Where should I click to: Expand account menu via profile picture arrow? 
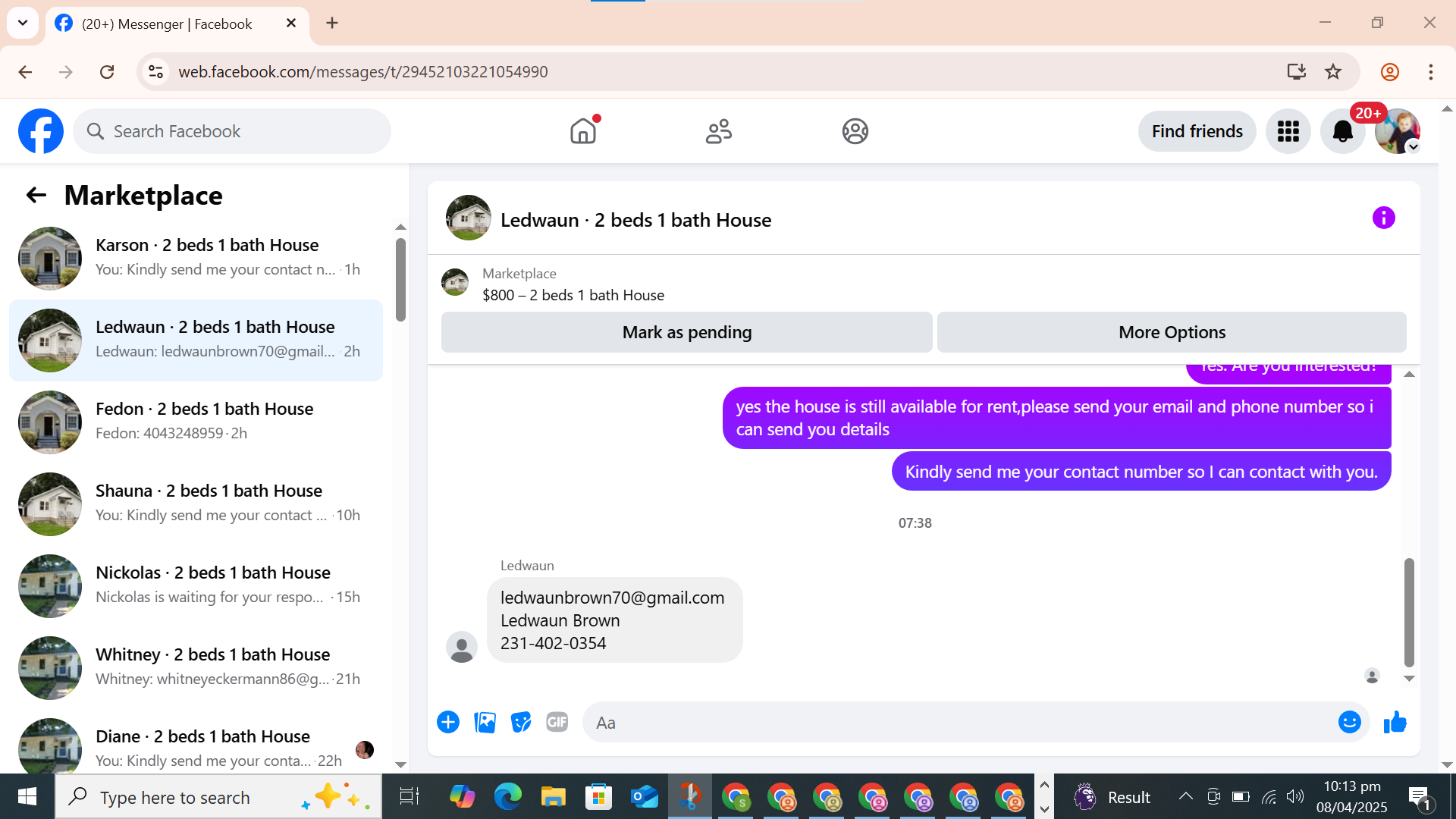tap(1413, 147)
